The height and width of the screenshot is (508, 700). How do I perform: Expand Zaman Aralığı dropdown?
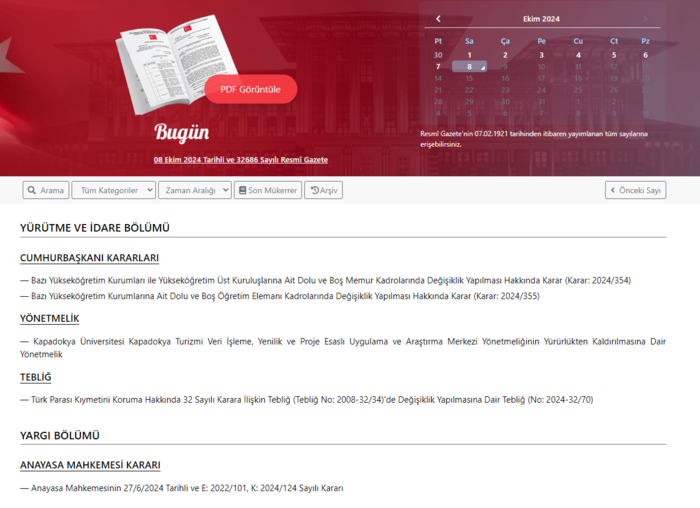pyautogui.click(x=195, y=190)
